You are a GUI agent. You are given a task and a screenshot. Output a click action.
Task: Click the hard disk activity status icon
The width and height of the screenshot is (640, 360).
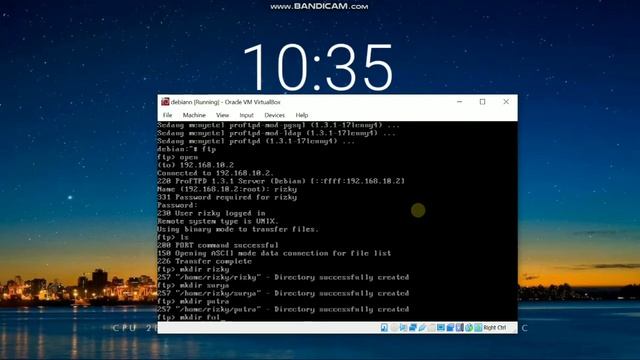384,327
